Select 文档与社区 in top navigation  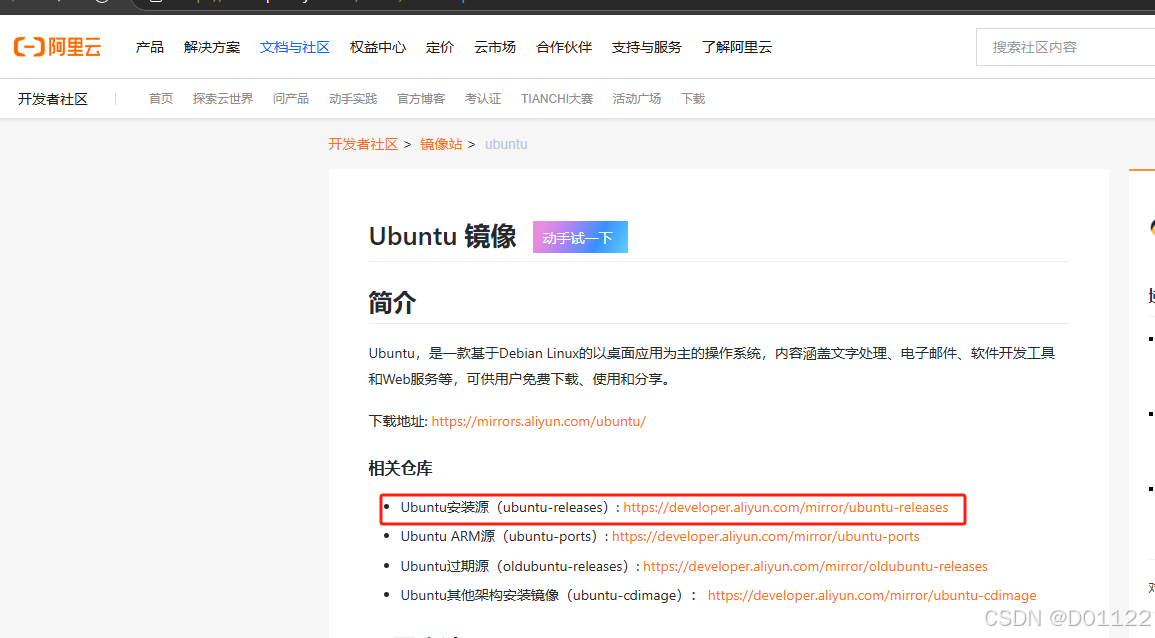(295, 47)
